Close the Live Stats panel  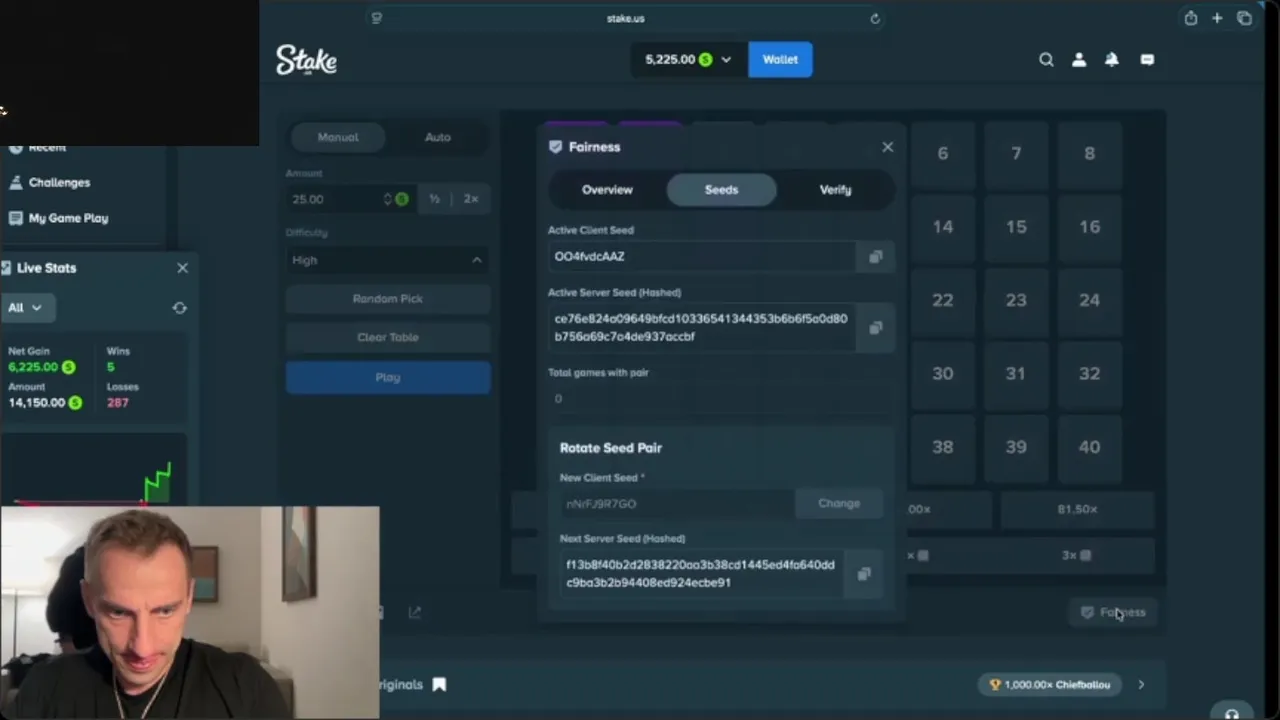tap(182, 268)
